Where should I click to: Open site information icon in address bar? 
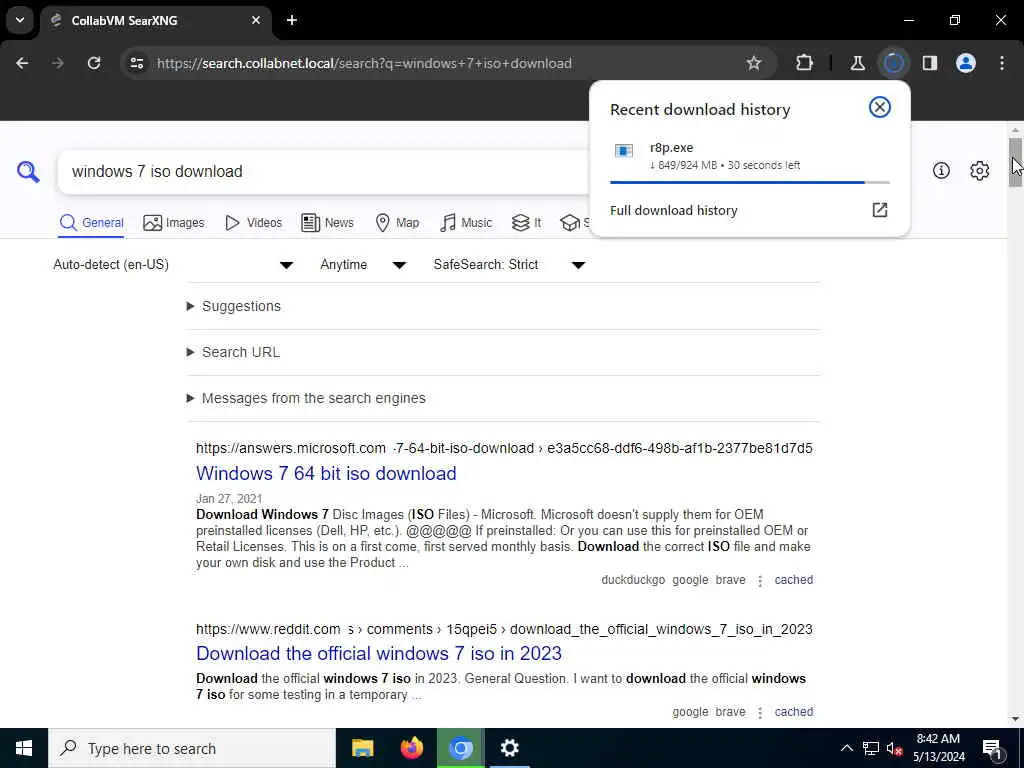point(136,63)
